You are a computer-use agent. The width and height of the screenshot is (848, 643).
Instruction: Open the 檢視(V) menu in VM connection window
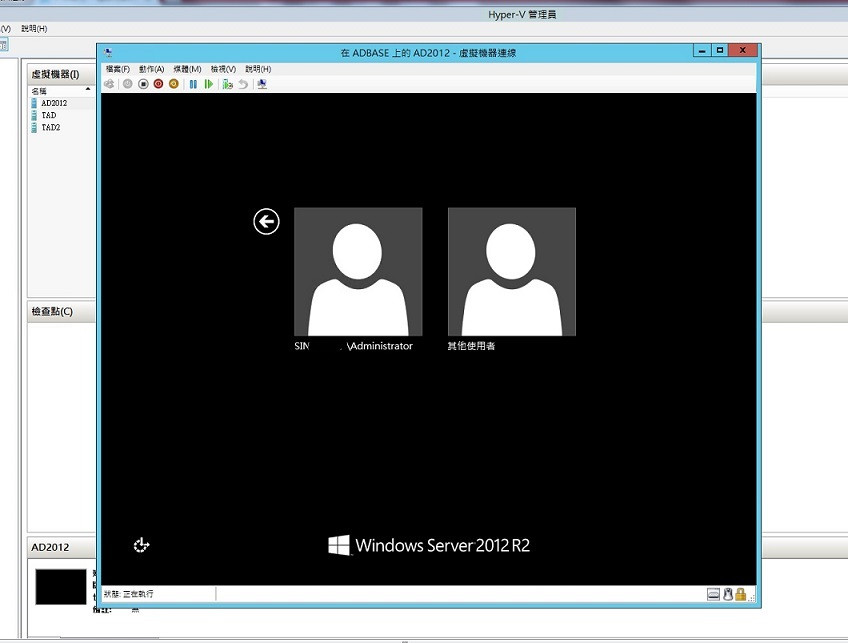click(x=223, y=69)
